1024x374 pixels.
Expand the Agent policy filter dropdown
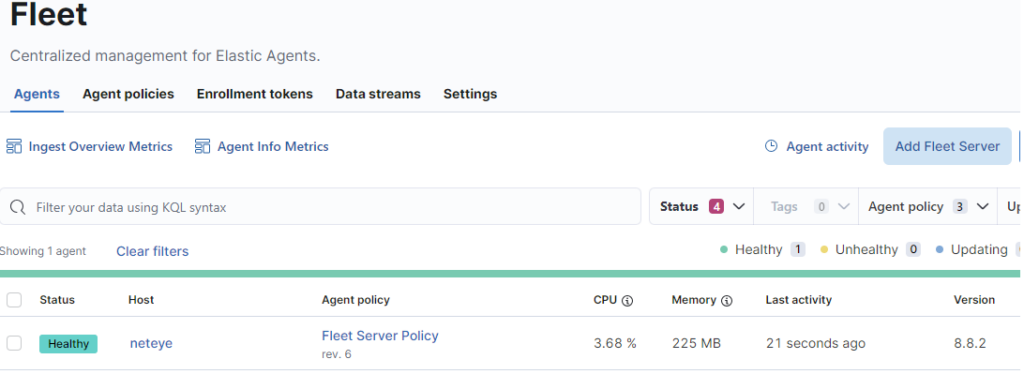(928, 206)
